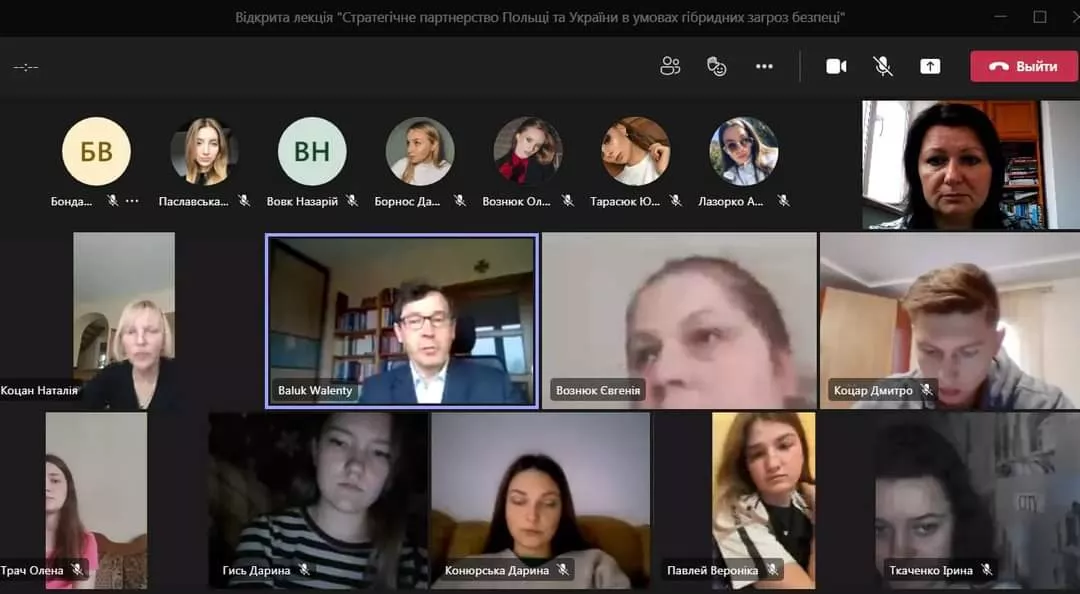Click the mic icon beside Лазорко А...
The image size is (1080, 594).
pyautogui.click(x=783, y=200)
